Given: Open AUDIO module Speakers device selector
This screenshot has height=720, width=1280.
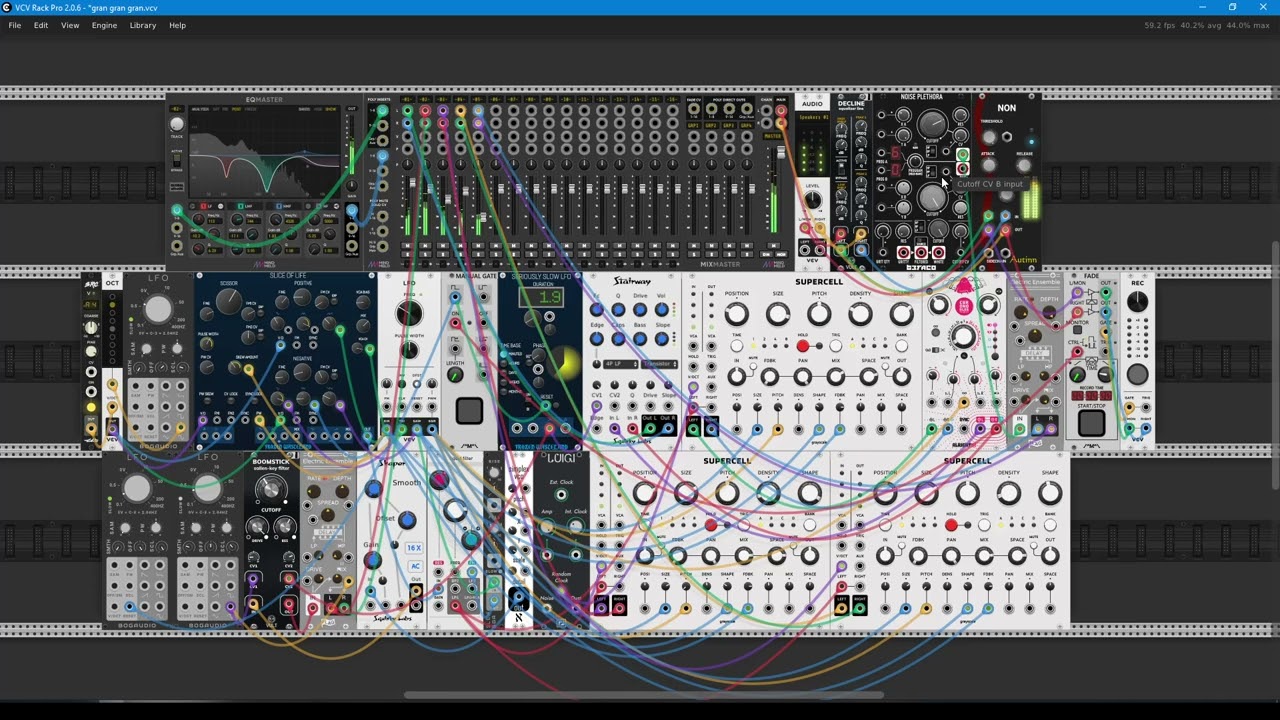Looking at the screenshot, I should (814, 117).
